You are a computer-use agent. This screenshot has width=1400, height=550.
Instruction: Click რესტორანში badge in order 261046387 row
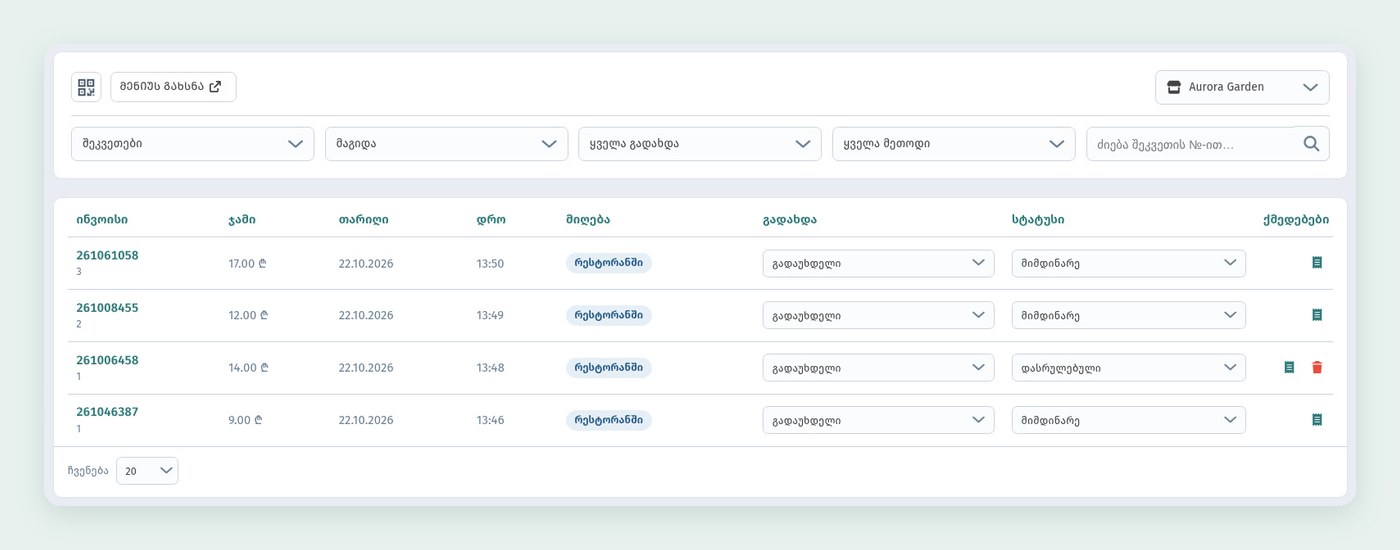click(609, 420)
